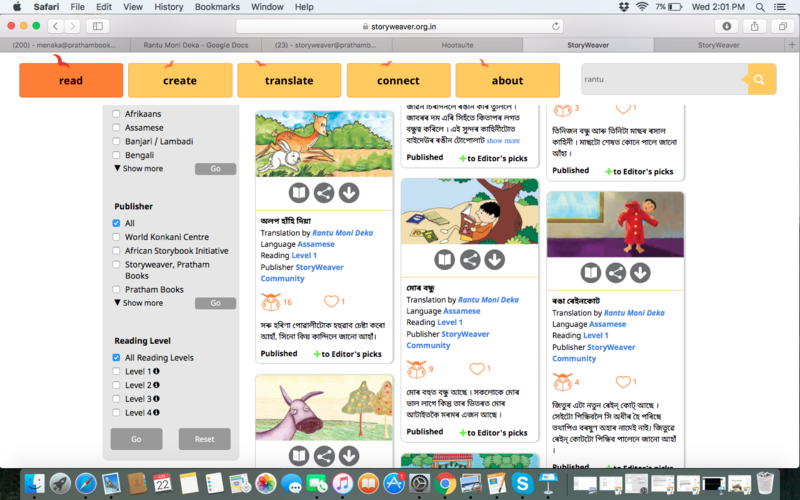The width and height of the screenshot is (800, 500).
Task: Share the boy reading under tree story
Action: coord(470,260)
